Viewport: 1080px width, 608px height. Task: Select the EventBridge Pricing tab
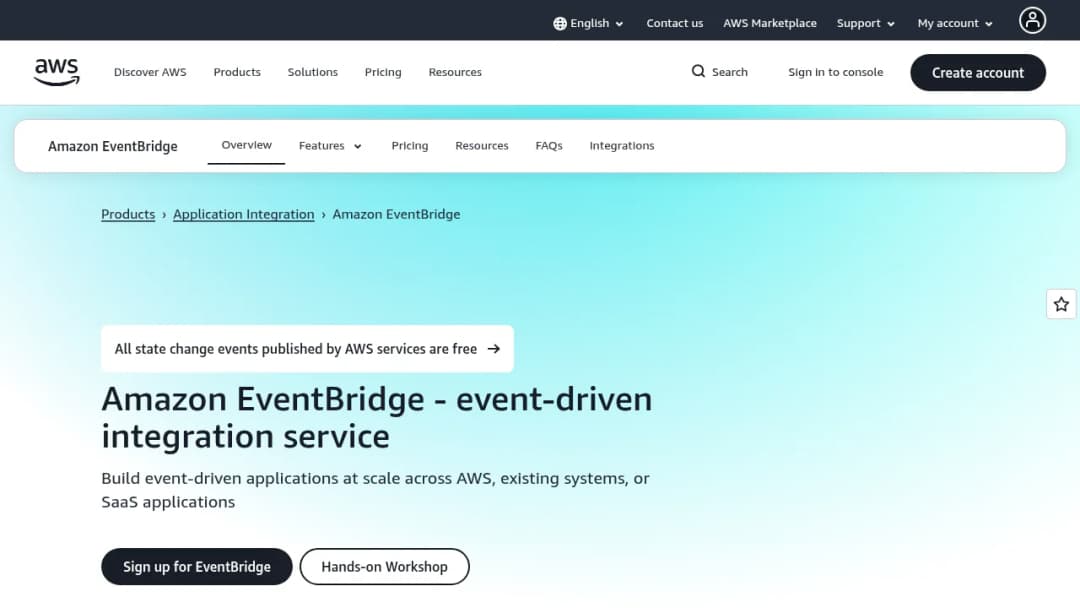click(x=410, y=146)
